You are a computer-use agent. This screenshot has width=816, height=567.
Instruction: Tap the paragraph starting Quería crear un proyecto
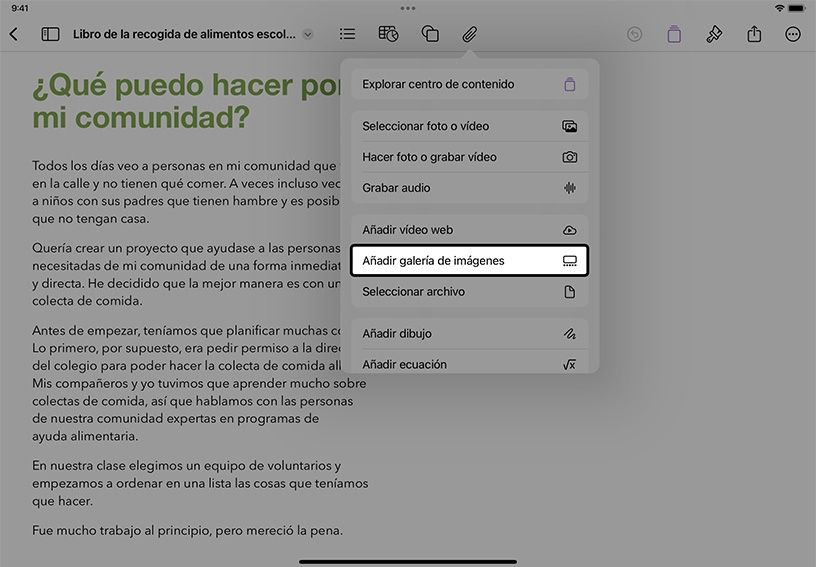pyautogui.click(x=186, y=274)
